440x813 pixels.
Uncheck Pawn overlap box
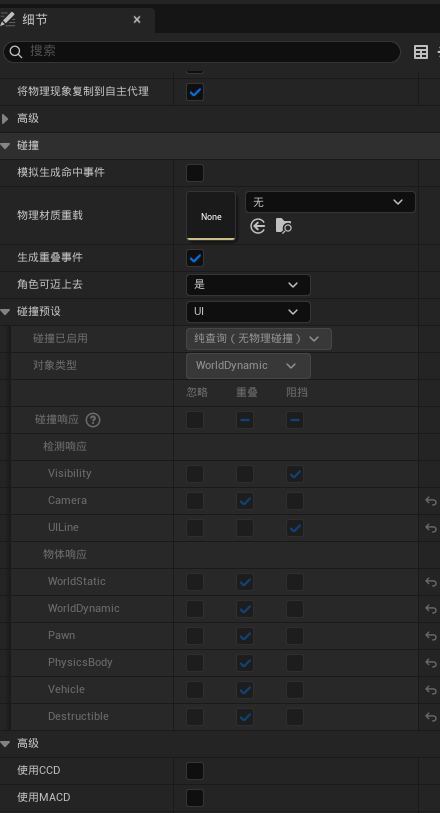click(x=245, y=636)
